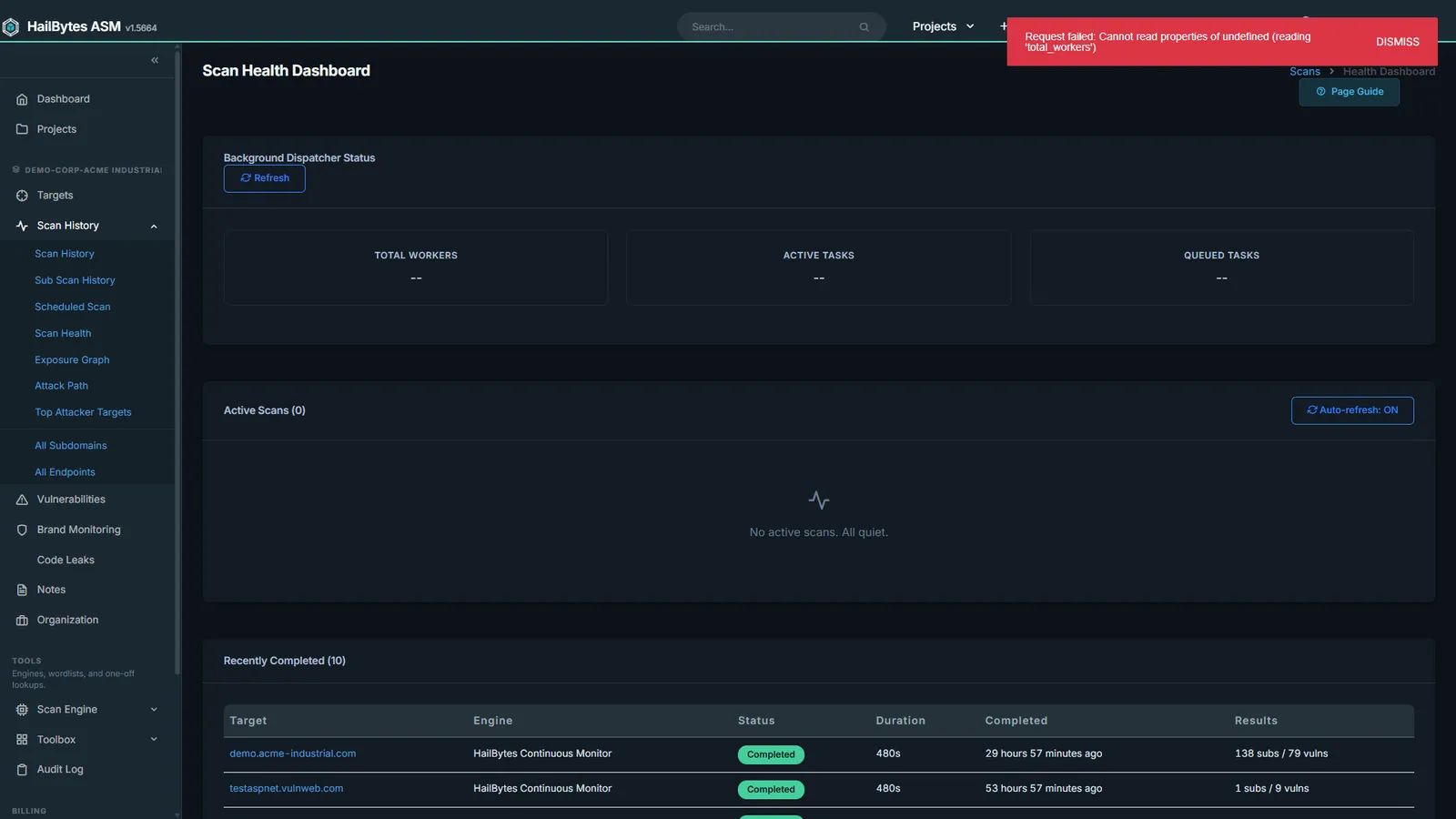Click the Target column header

pyautogui.click(x=248, y=721)
